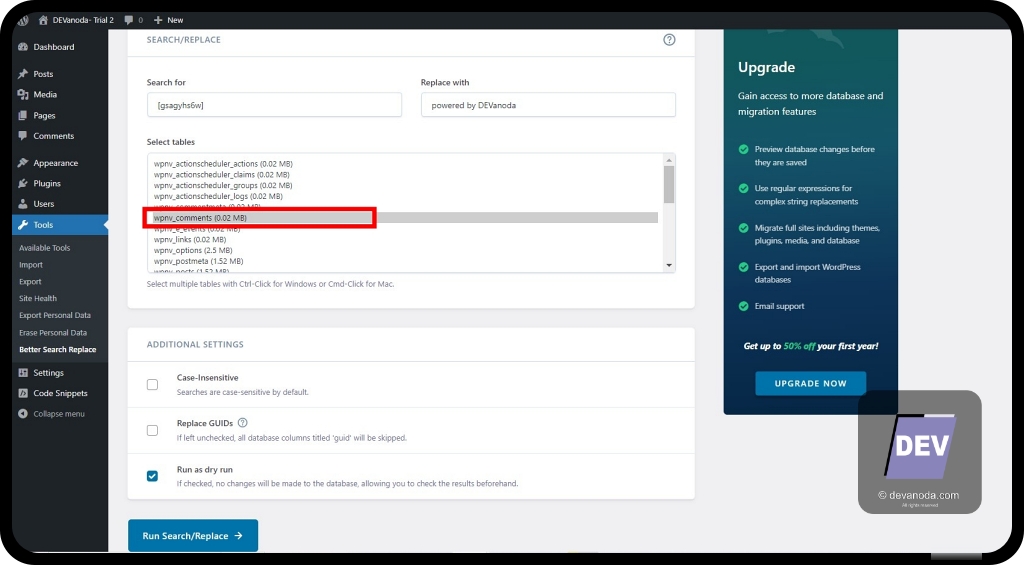Check the Replace GUIDs checkbox

(x=152, y=430)
